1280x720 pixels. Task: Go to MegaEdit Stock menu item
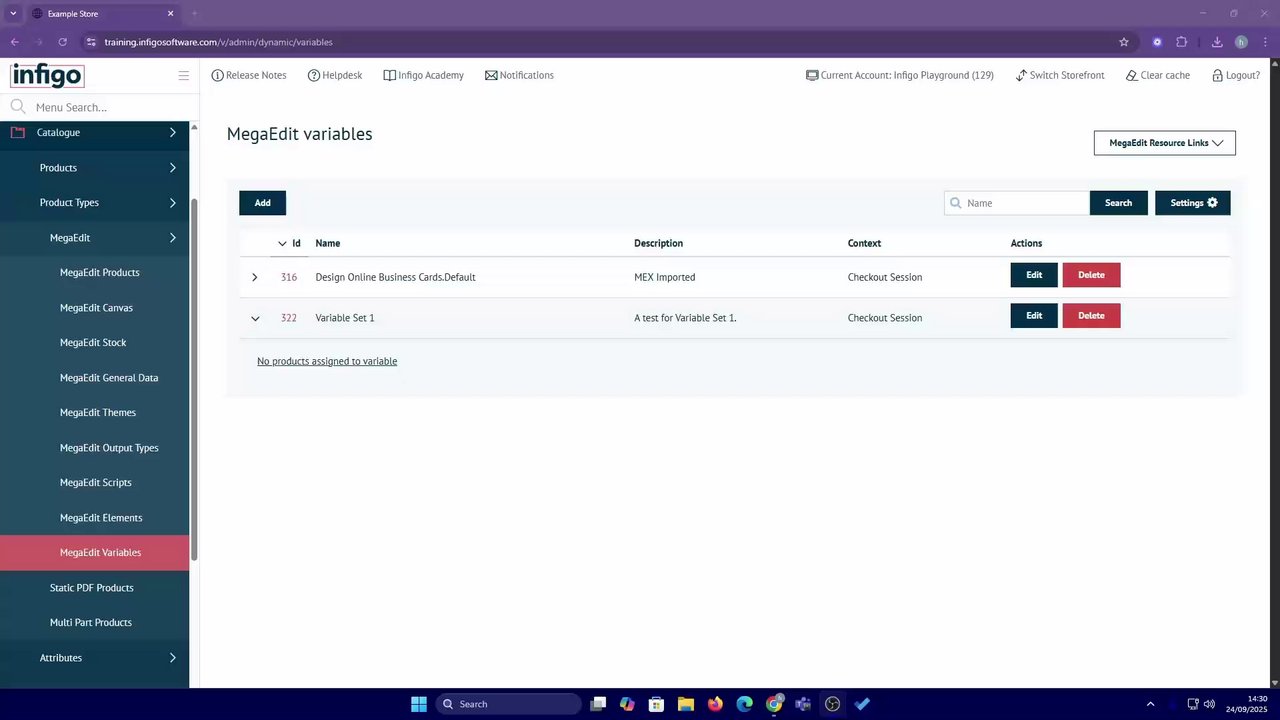pyautogui.click(x=93, y=343)
